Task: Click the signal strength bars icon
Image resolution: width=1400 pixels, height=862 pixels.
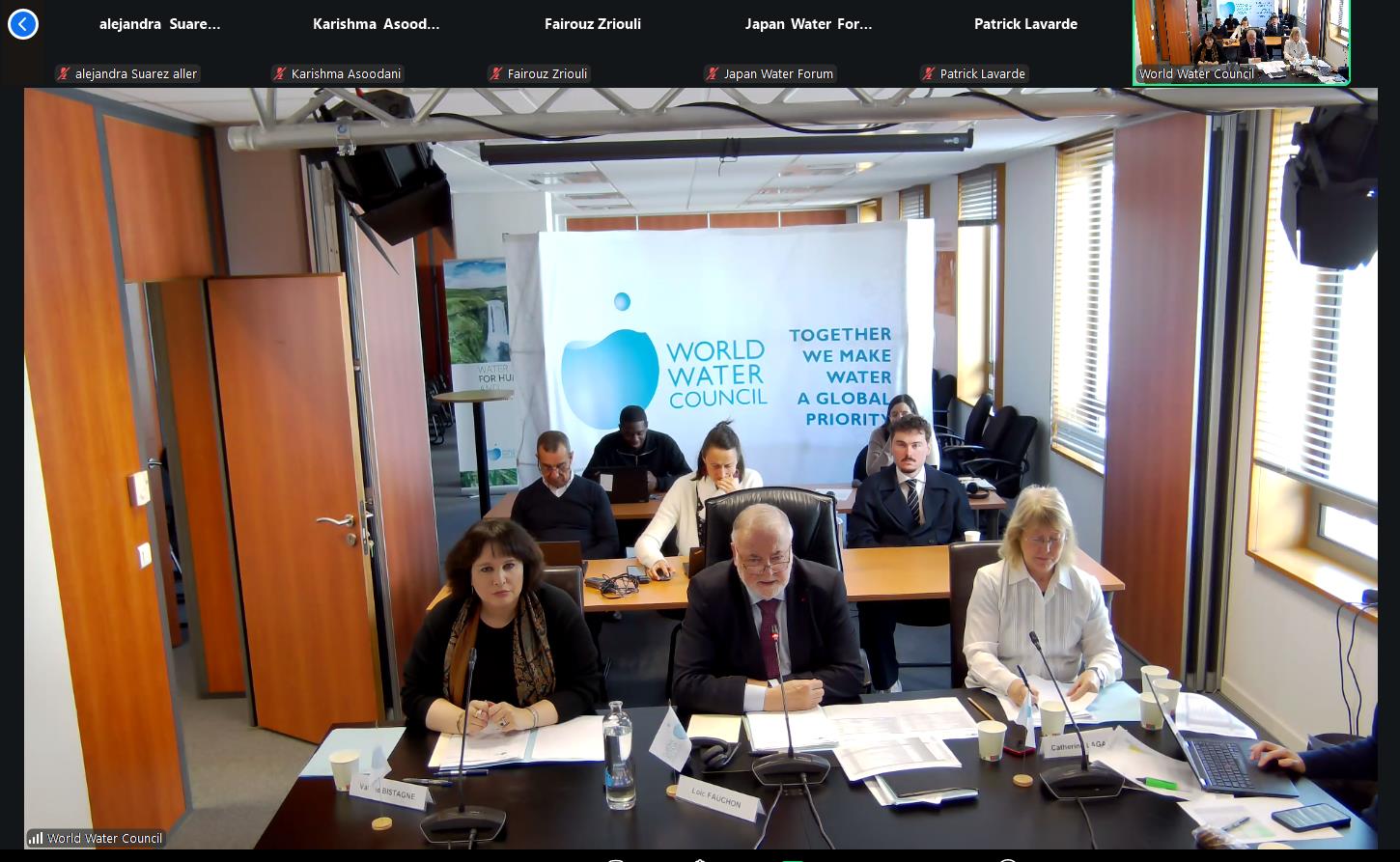Action: [36, 838]
